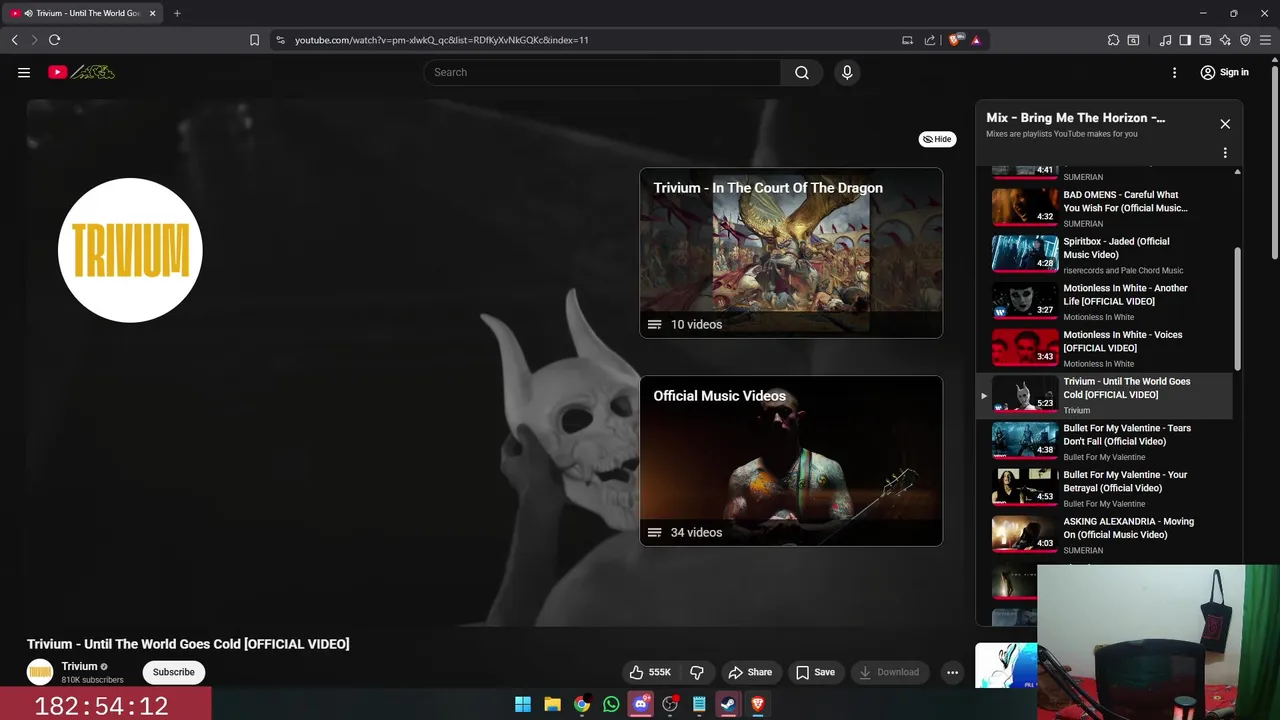Select the current Trivium playlist item
Viewport: 1280px width, 720px height.
(x=1105, y=395)
